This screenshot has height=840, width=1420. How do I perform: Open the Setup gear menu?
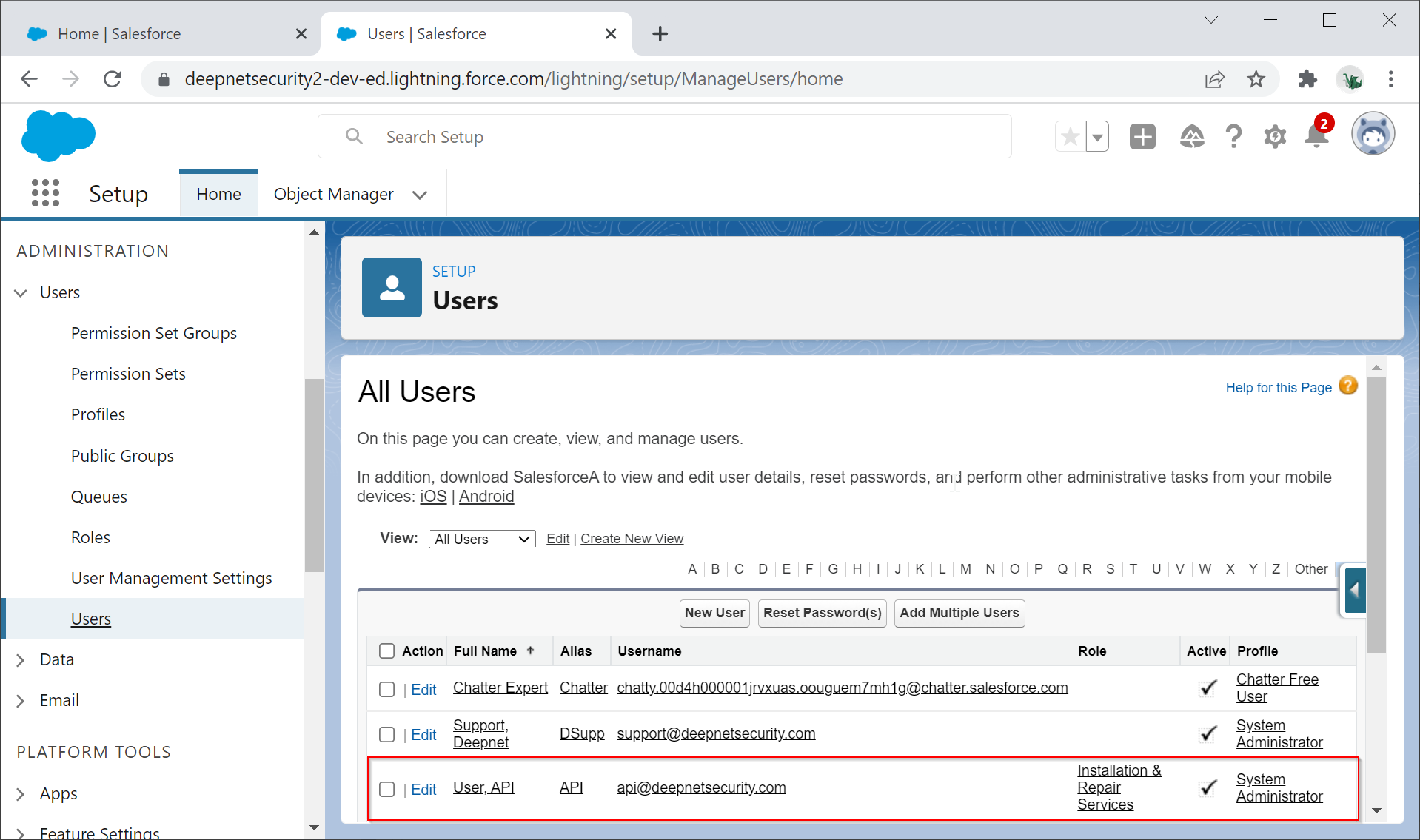(x=1274, y=137)
